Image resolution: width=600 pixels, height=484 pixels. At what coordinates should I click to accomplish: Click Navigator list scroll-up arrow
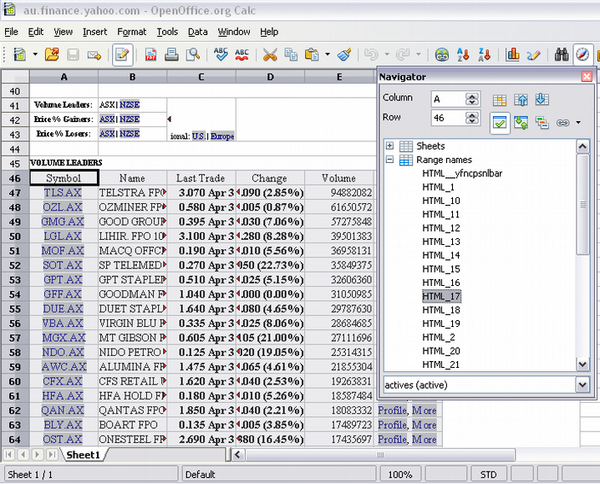pos(582,146)
